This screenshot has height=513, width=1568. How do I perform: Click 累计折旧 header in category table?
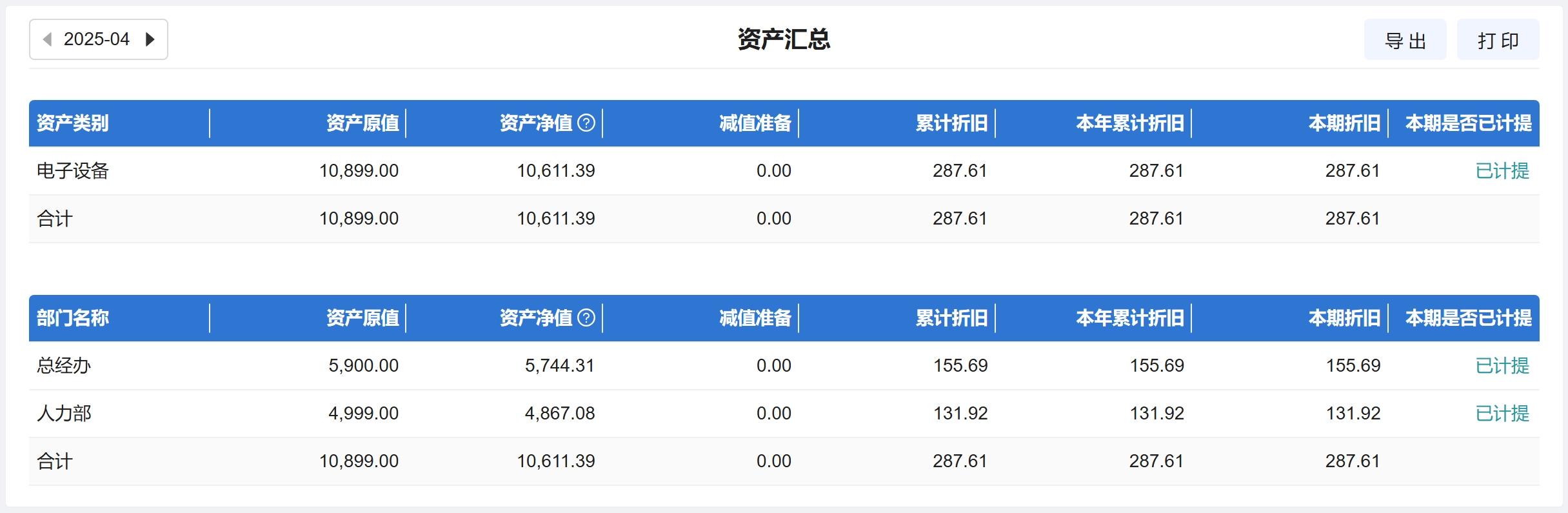click(x=951, y=123)
